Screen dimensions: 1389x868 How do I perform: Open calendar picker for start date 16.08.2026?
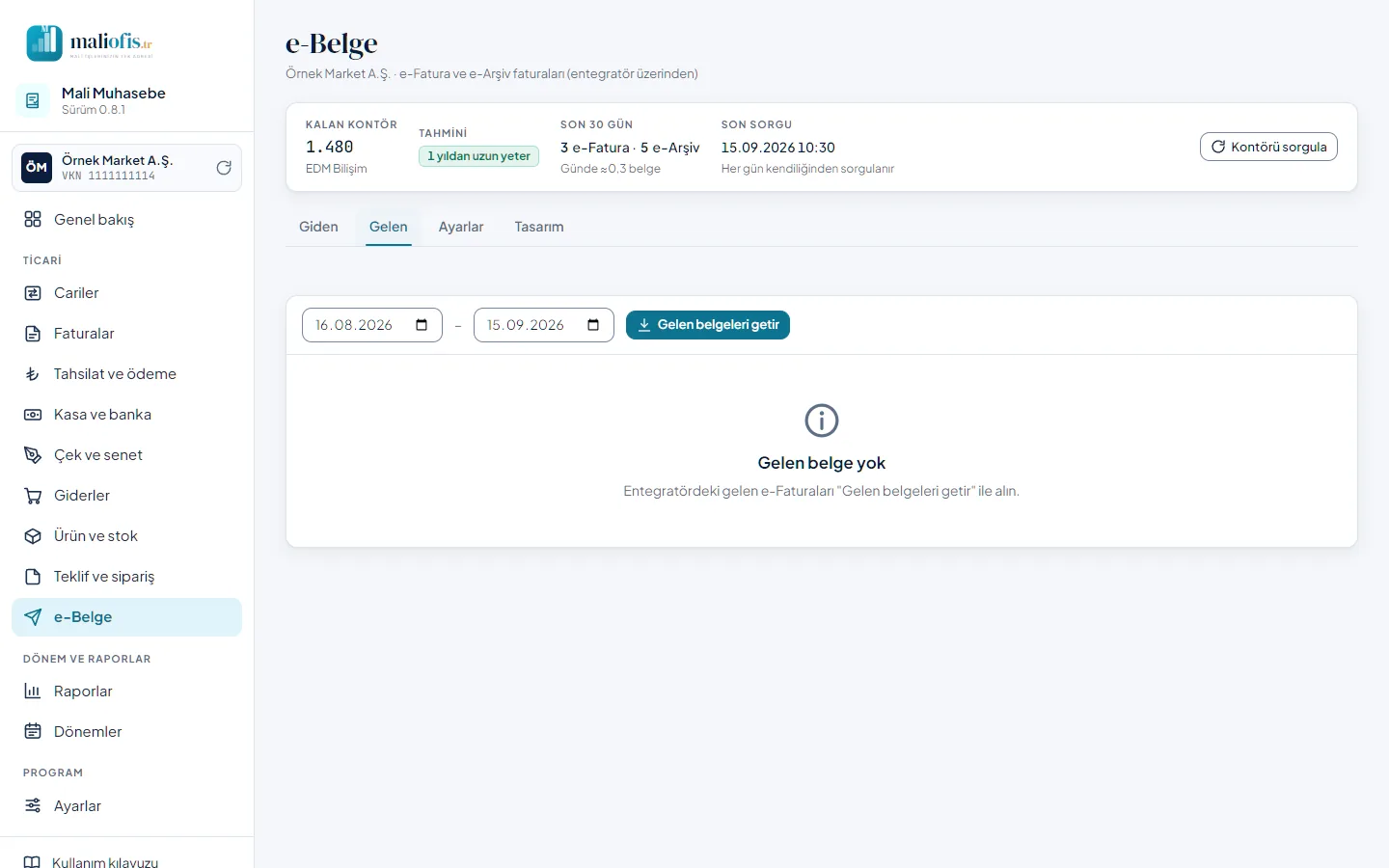click(422, 325)
